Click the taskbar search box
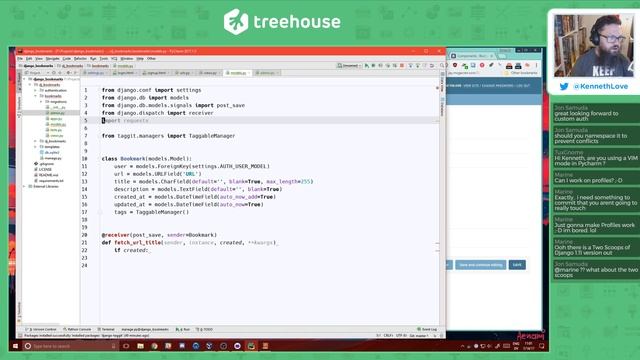 (70, 346)
